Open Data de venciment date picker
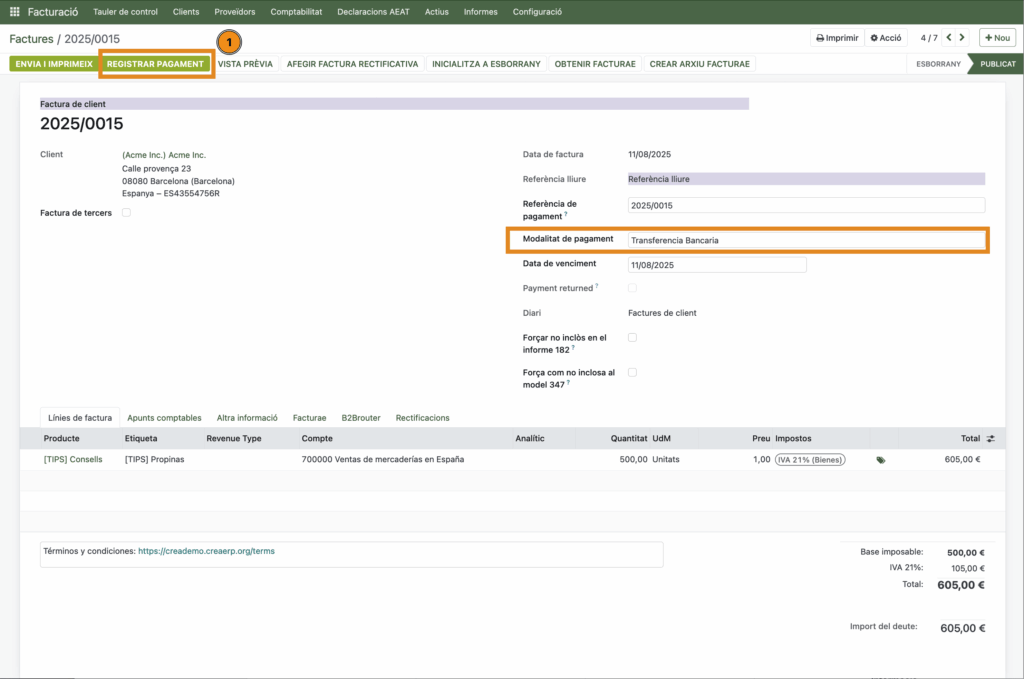The width and height of the screenshot is (1024, 679). tap(716, 265)
